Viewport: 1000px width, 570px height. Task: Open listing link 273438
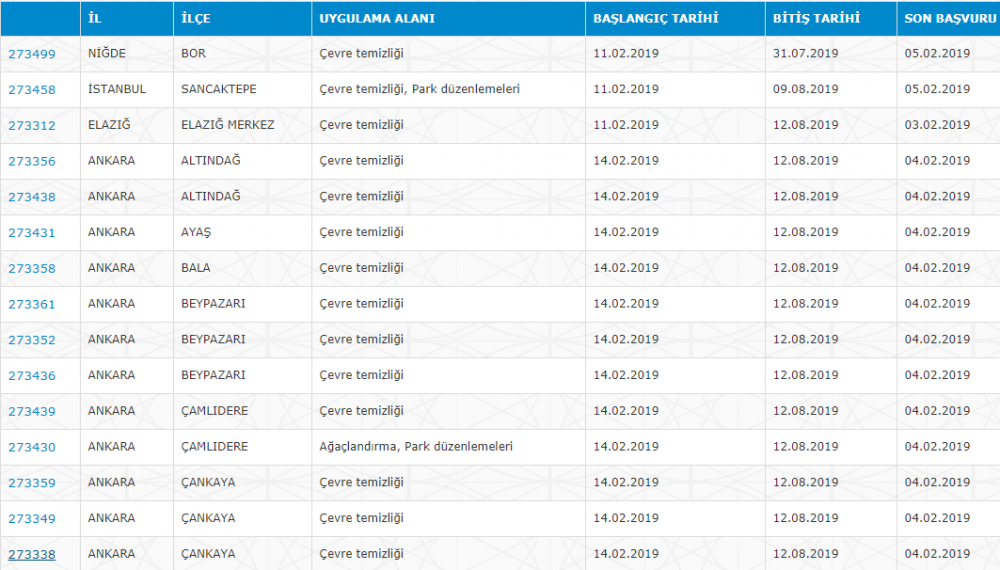(32, 198)
